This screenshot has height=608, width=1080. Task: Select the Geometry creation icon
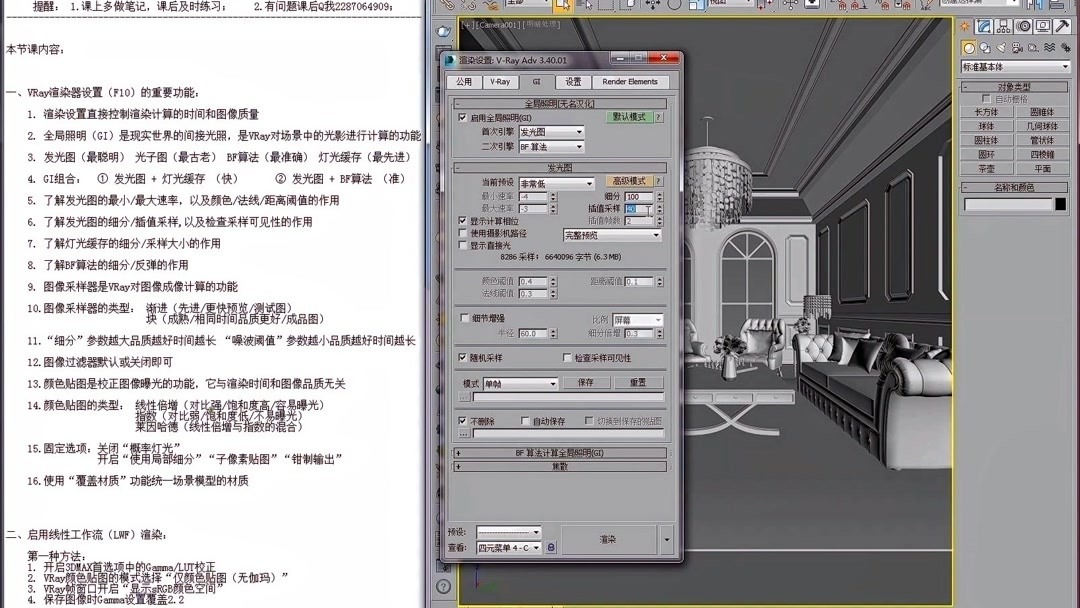(x=968, y=48)
